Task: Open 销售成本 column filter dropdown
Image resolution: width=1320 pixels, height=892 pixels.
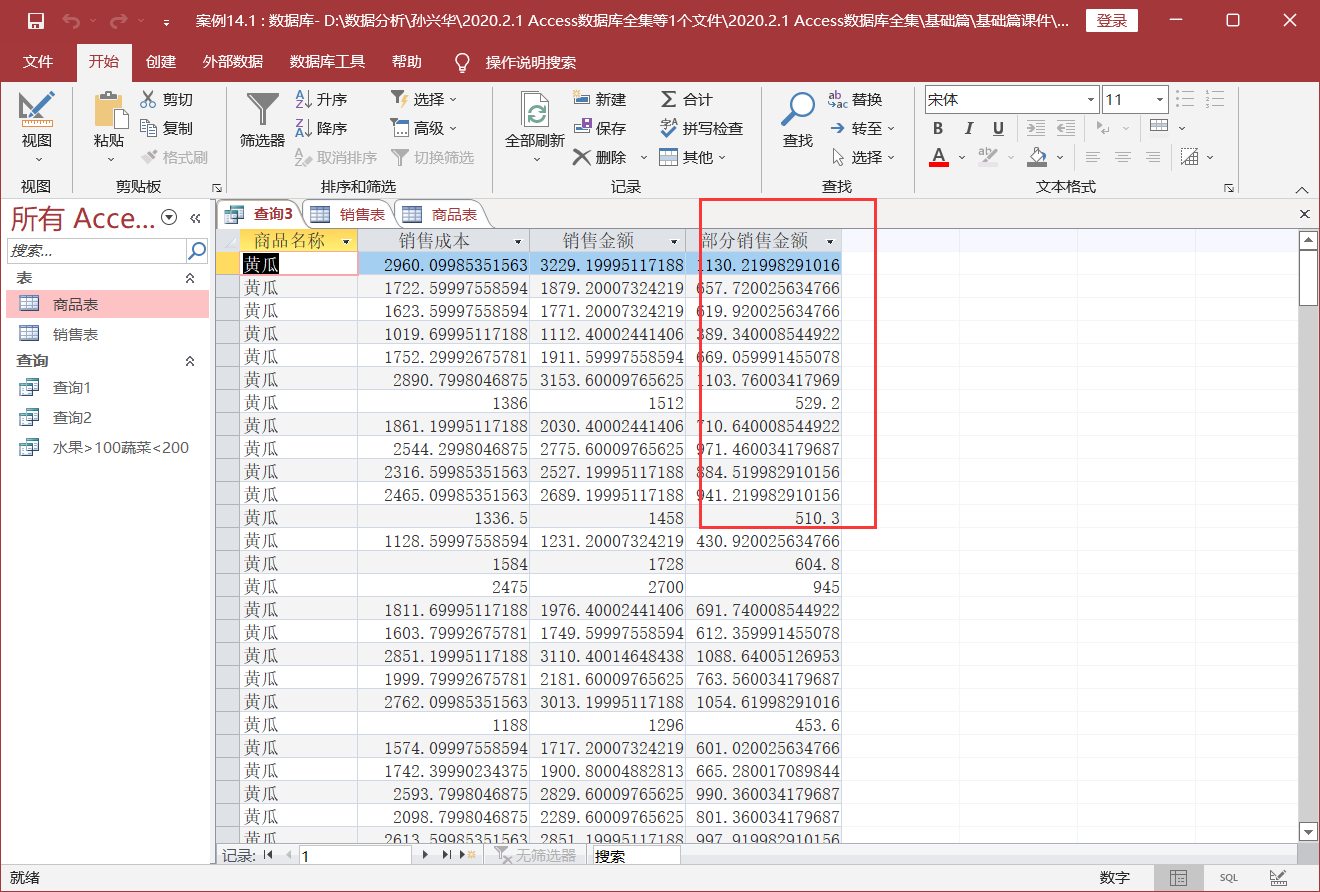Action: 518,241
